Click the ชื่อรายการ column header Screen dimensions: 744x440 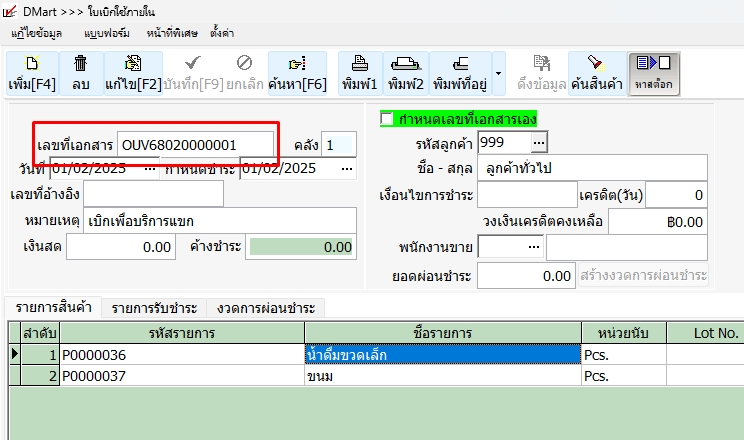pos(443,333)
